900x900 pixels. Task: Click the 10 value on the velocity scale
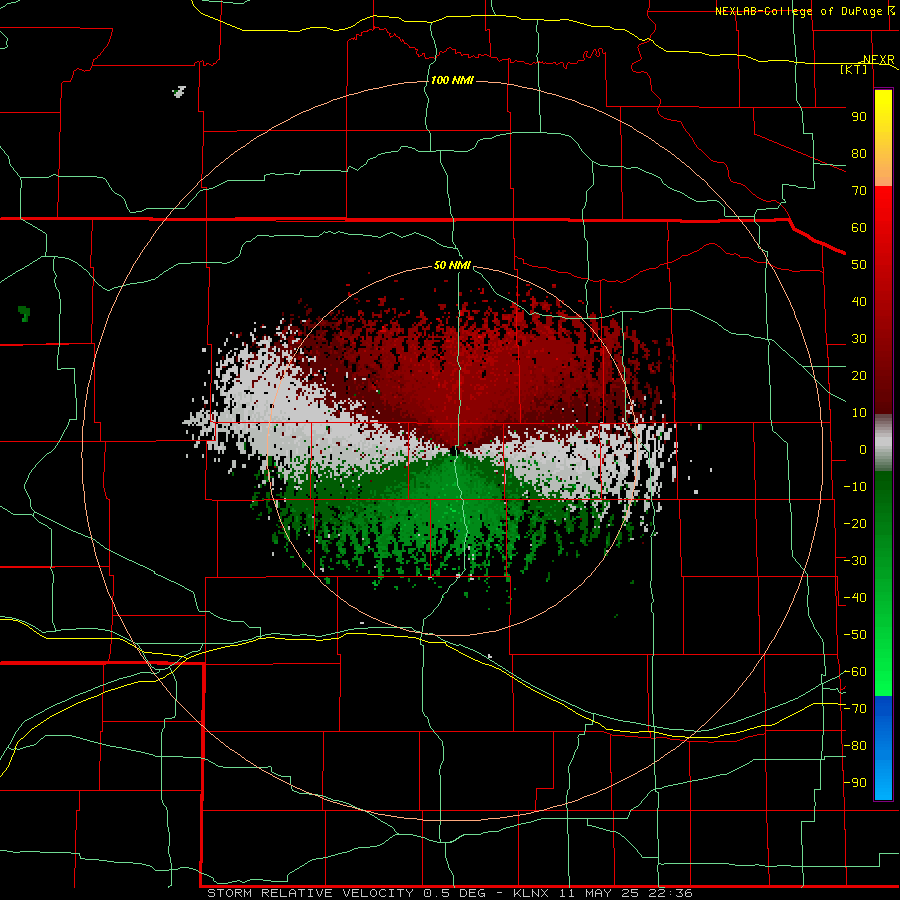[859, 413]
